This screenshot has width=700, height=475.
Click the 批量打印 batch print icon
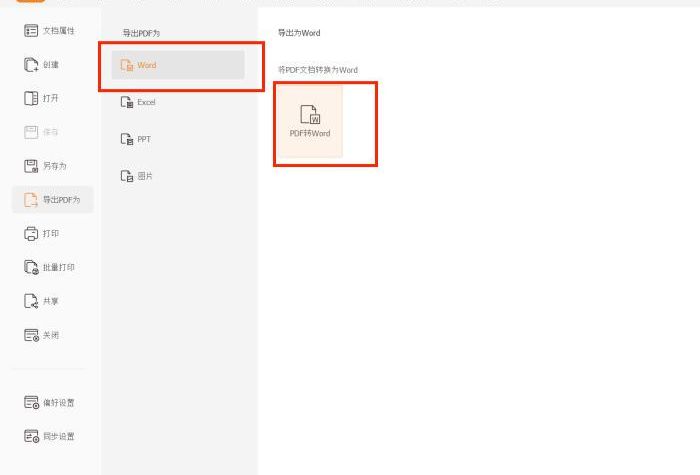point(31,267)
